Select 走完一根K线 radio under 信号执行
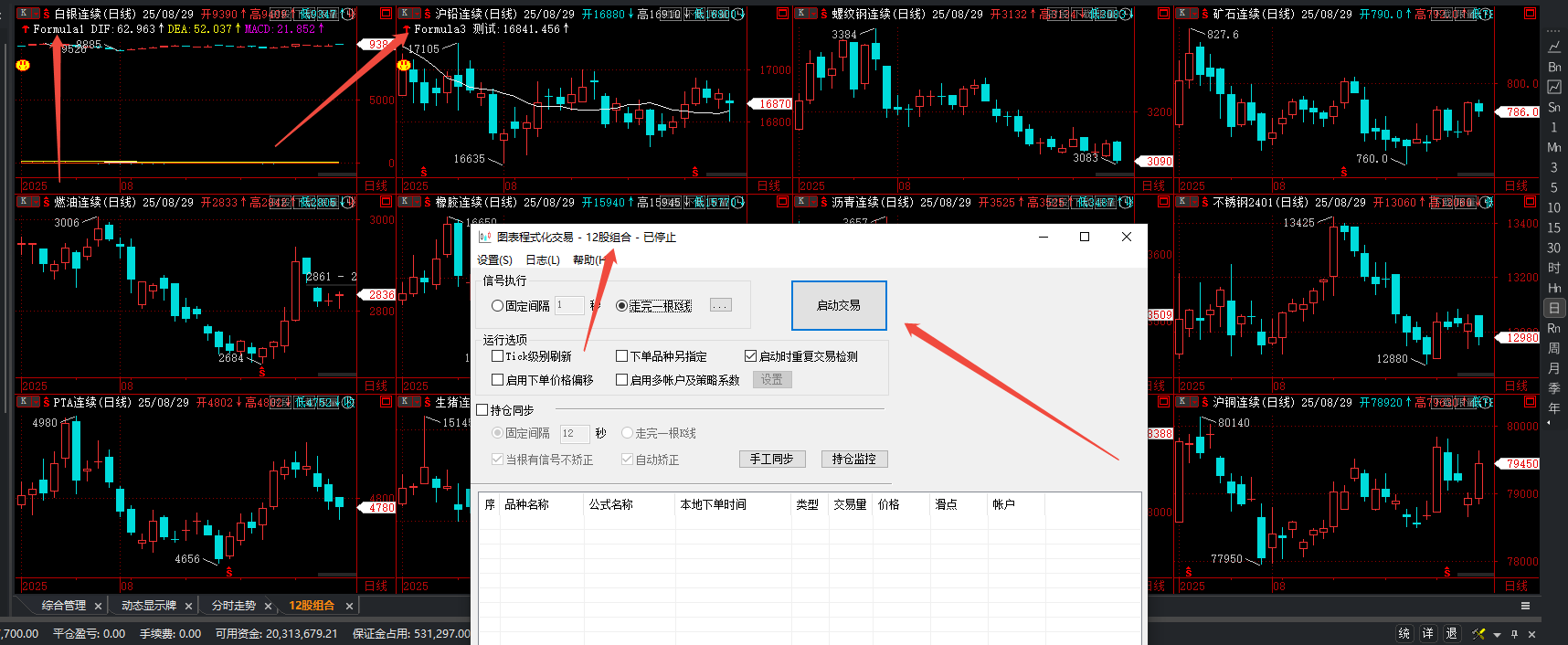 (x=621, y=306)
